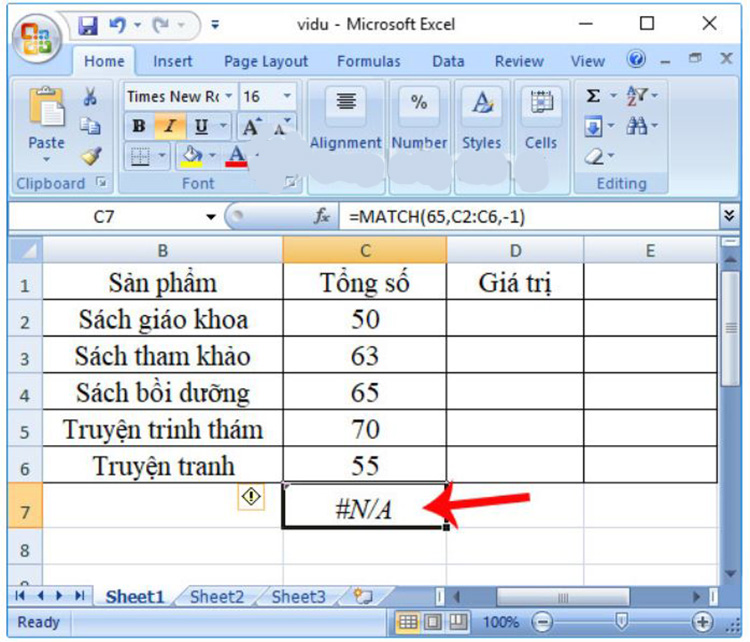The image size is (750, 642).
Task: Click the Fill down icon
Action: click(x=593, y=127)
